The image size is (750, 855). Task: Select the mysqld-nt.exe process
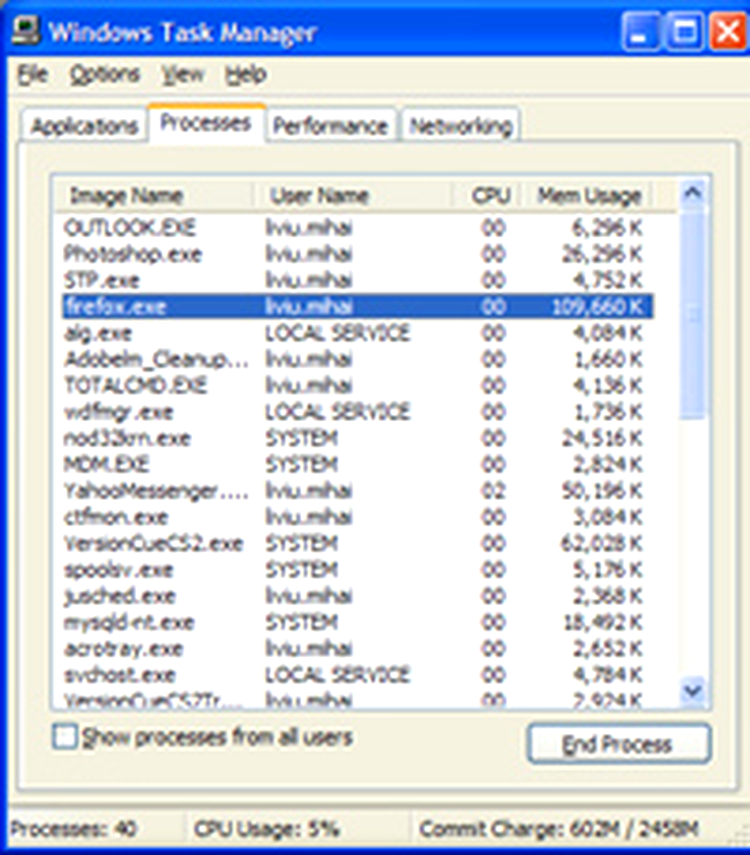(x=357, y=622)
